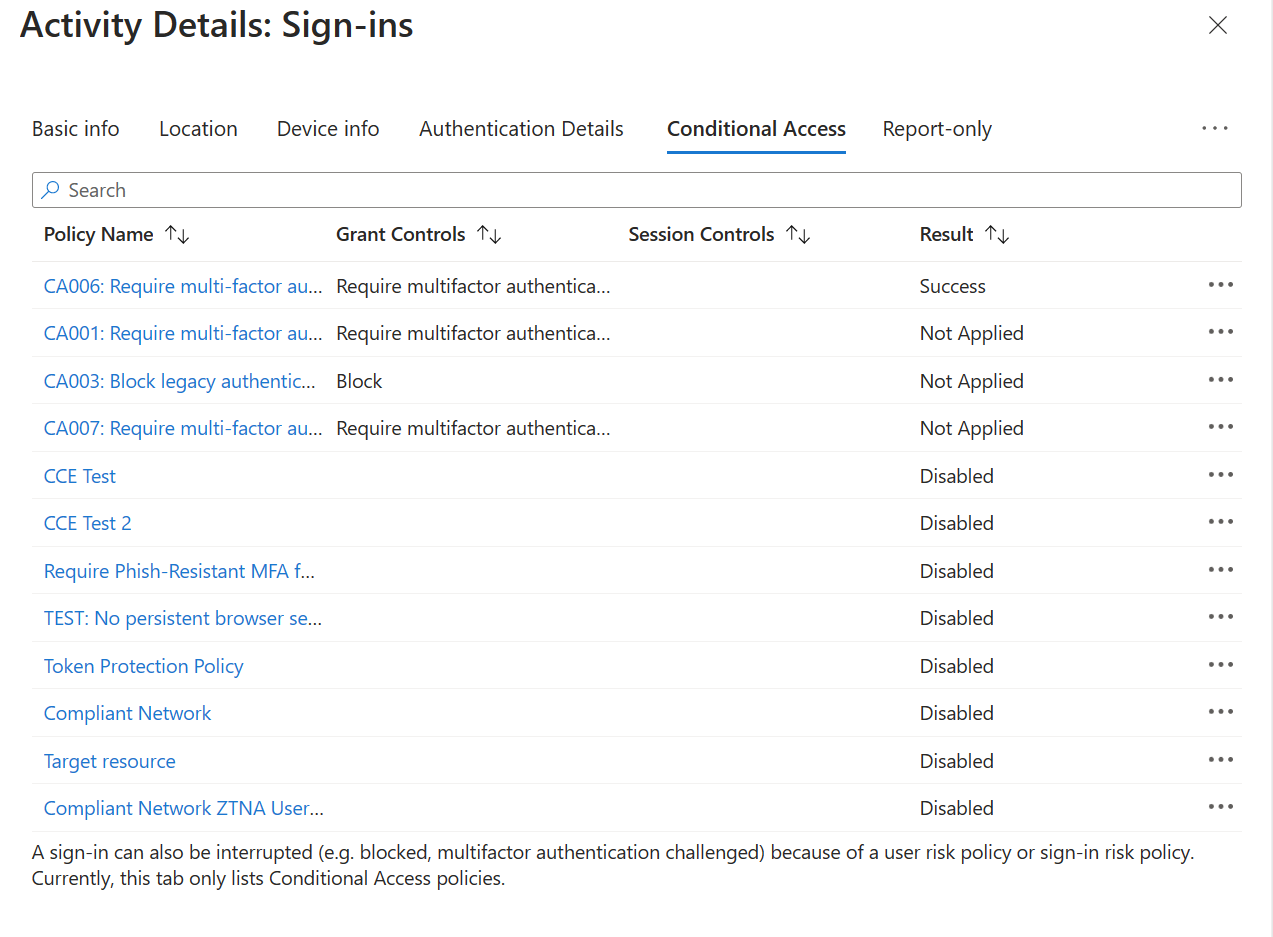
Task: Open CA001 Require multi-factor policy link
Action: 183,333
